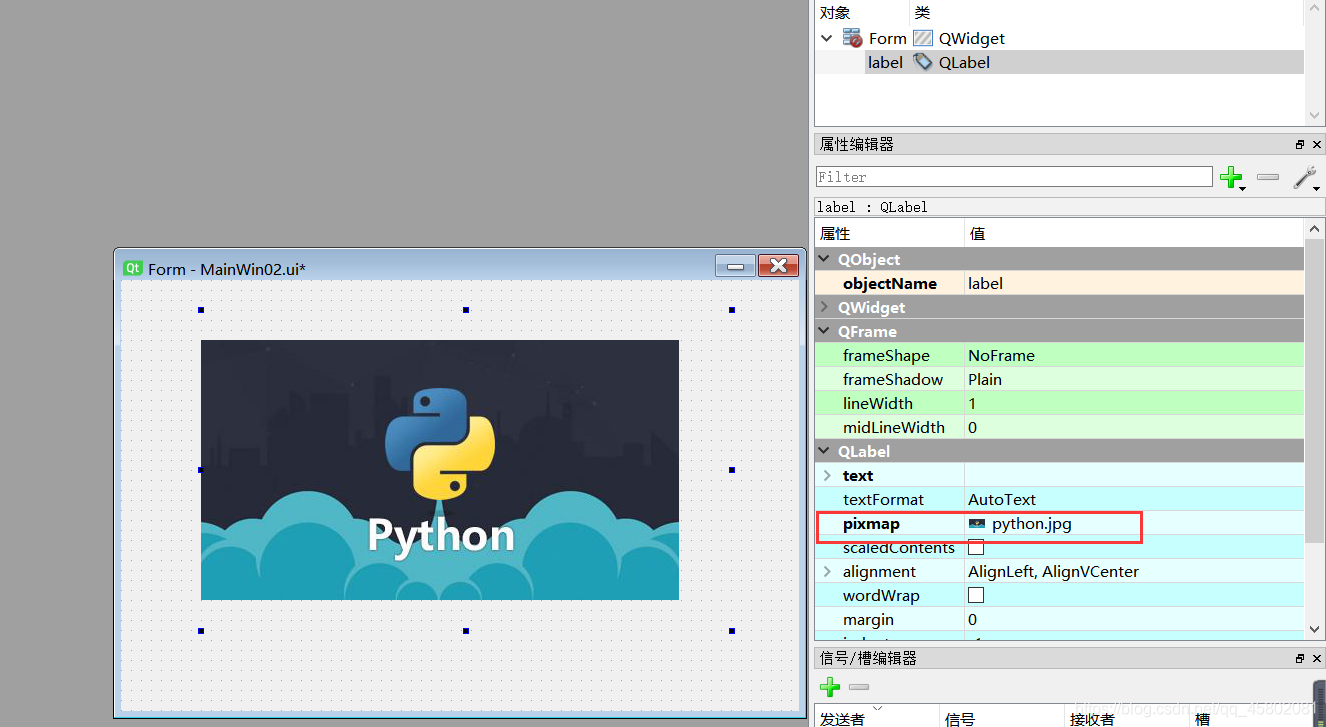Close the Signal/Slot Editor panel

[x=1317, y=659]
